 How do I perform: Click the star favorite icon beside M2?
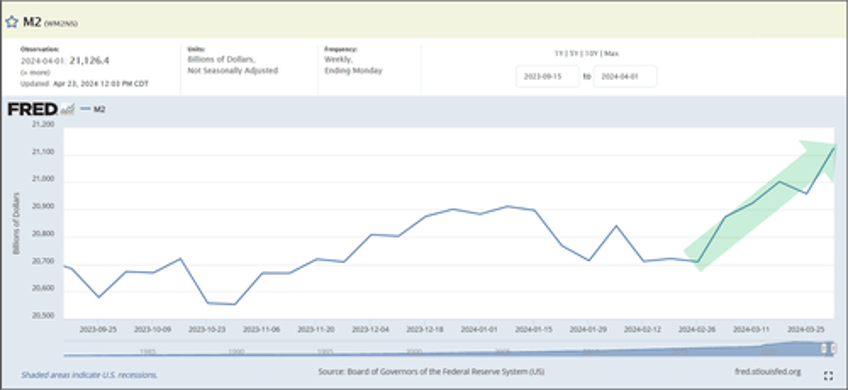[11, 22]
